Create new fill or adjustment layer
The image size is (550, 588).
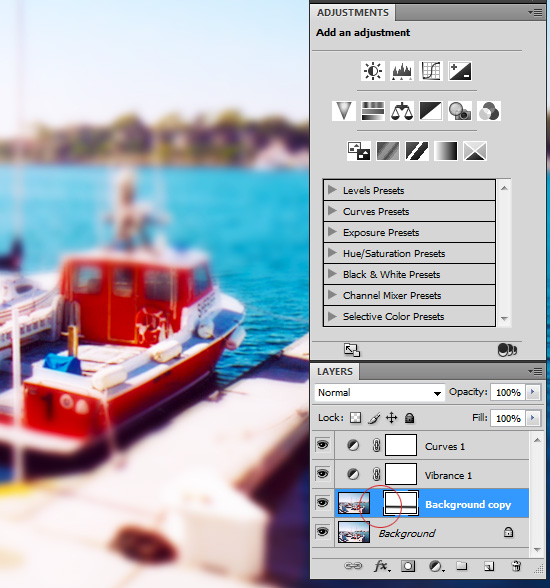pyautogui.click(x=436, y=566)
